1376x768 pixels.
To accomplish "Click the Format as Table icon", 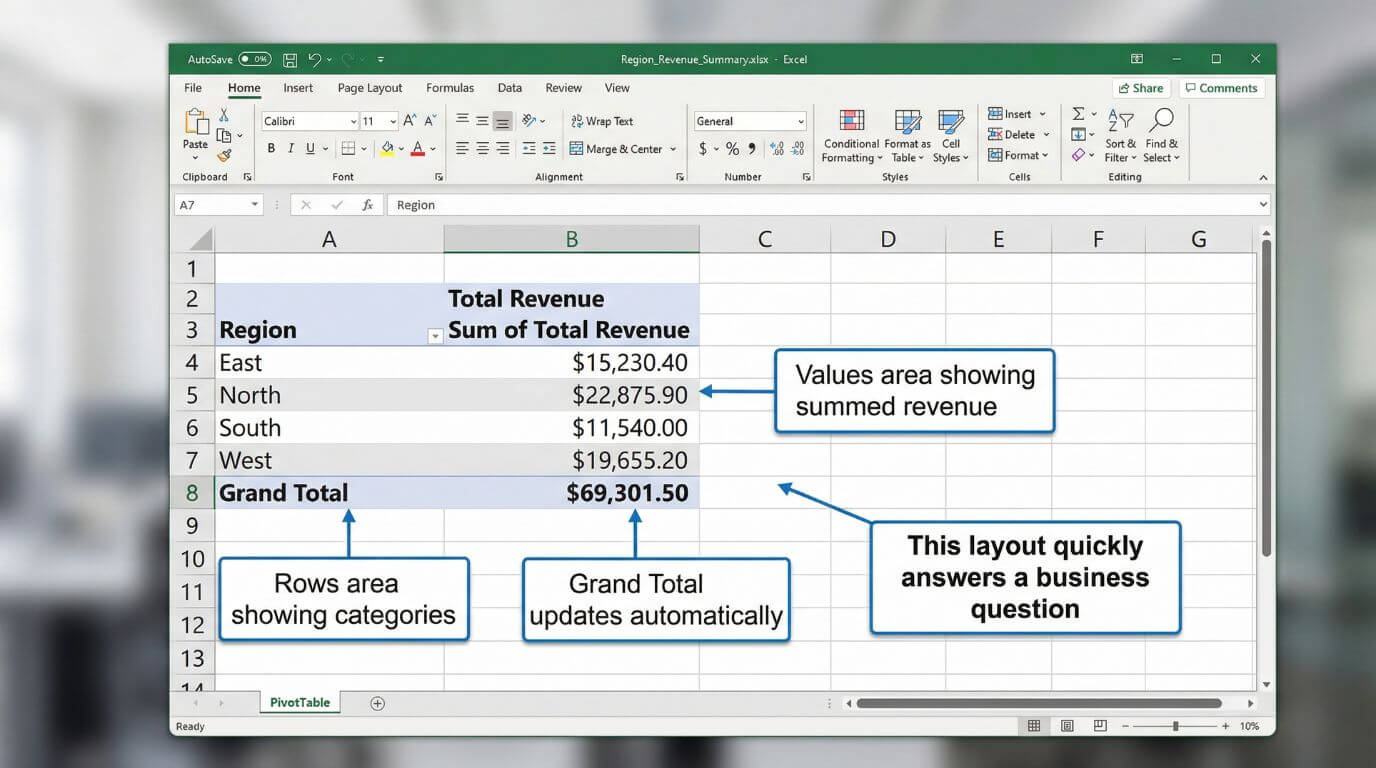I will [x=906, y=137].
